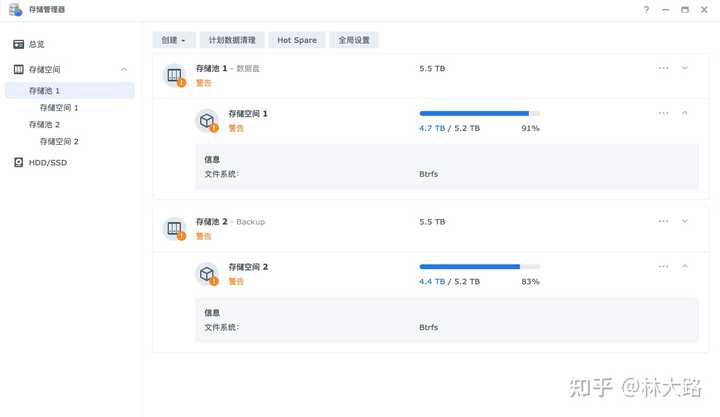Click the 总览 overview icon in sidebar
Screen dimensions: 720x417
pos(18,44)
